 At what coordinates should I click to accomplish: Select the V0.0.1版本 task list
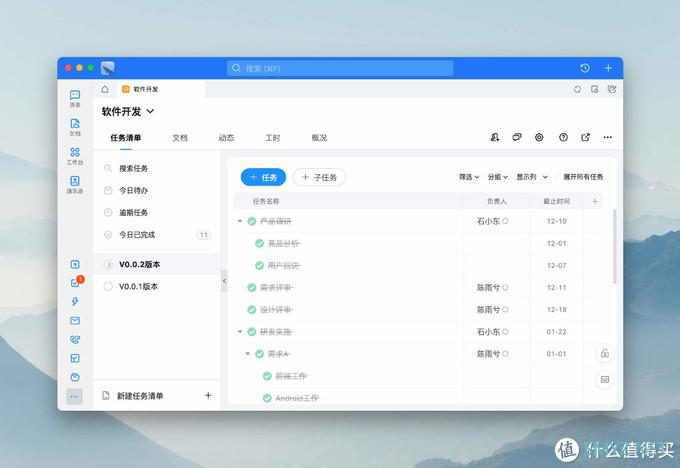pos(157,286)
